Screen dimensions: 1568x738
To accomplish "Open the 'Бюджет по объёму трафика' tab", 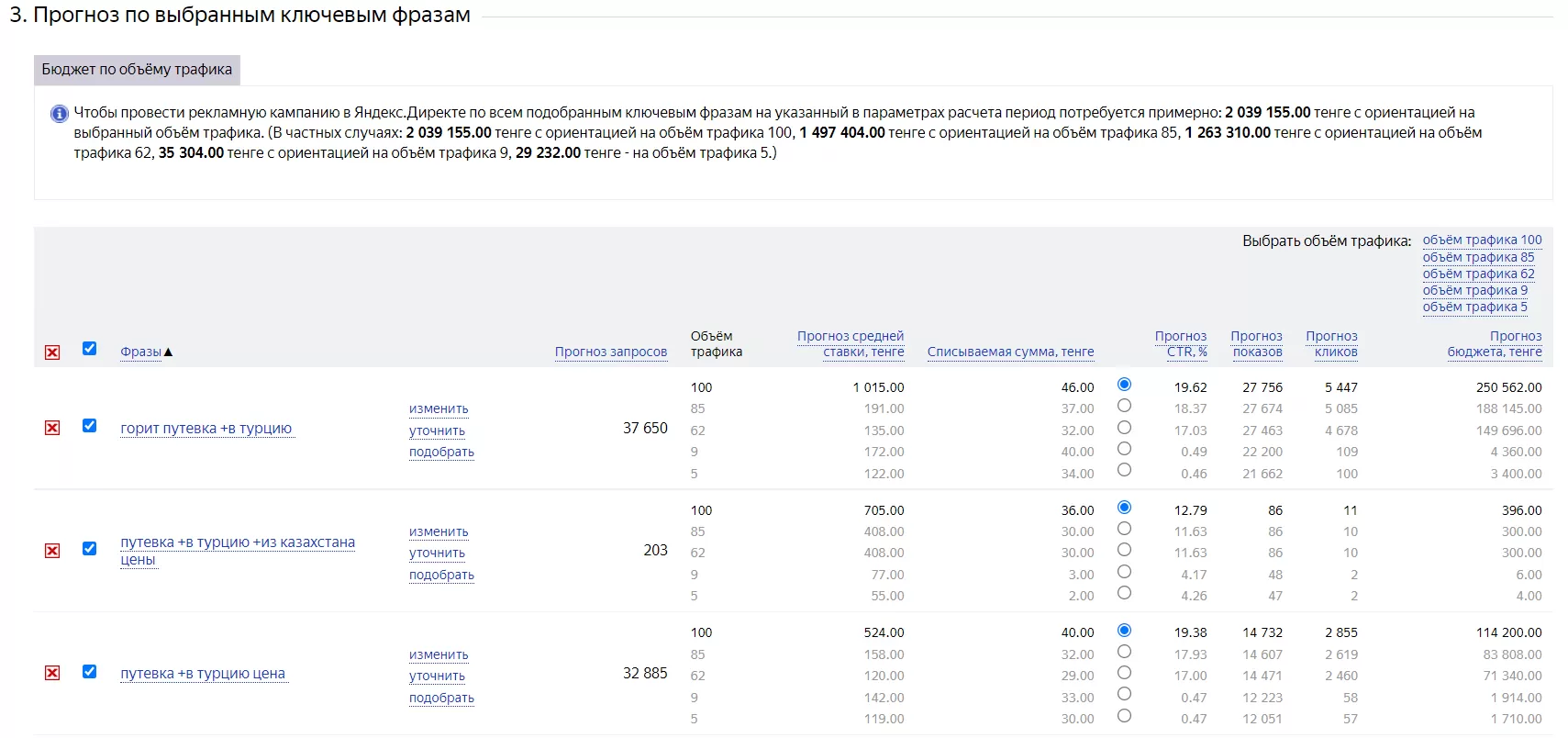I will [x=137, y=70].
